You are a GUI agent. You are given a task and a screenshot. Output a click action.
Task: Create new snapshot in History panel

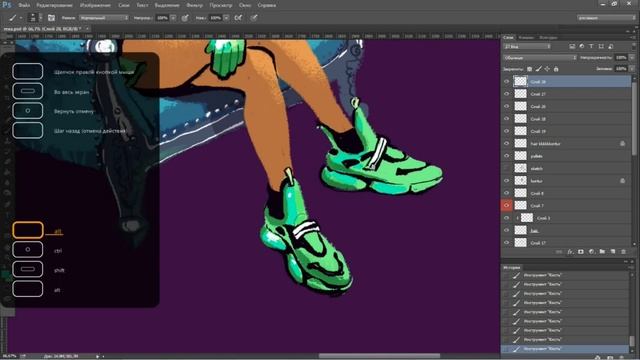tap(610, 357)
